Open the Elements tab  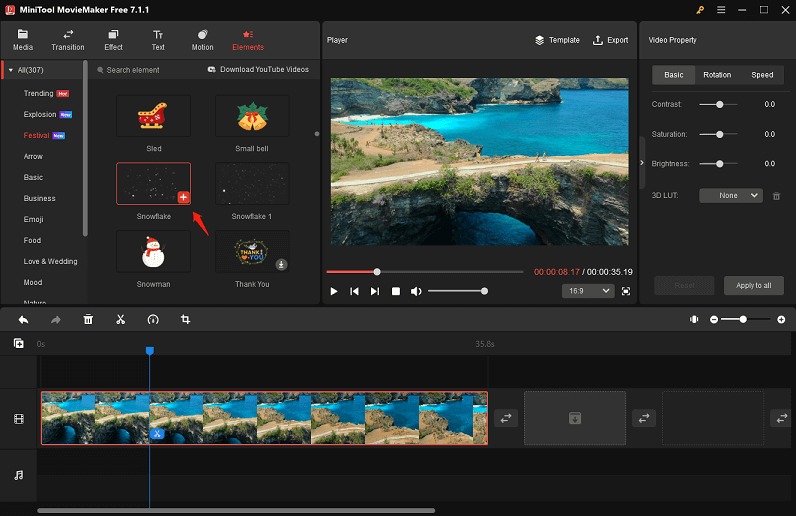pyautogui.click(x=248, y=40)
